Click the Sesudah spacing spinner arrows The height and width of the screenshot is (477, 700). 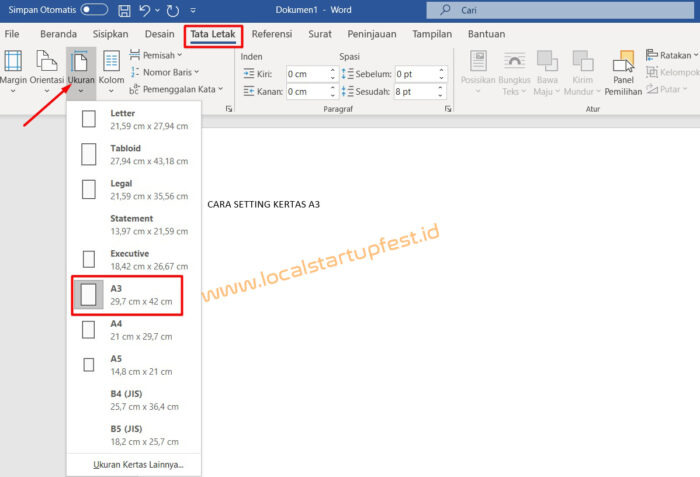pos(442,92)
